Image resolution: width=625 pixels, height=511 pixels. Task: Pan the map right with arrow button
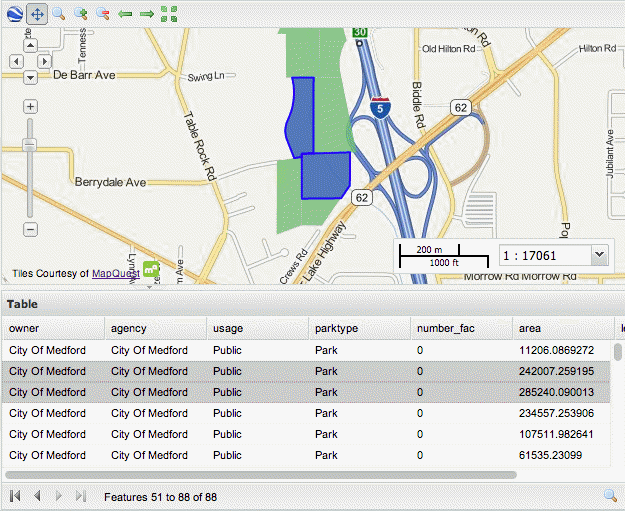[x=45, y=61]
